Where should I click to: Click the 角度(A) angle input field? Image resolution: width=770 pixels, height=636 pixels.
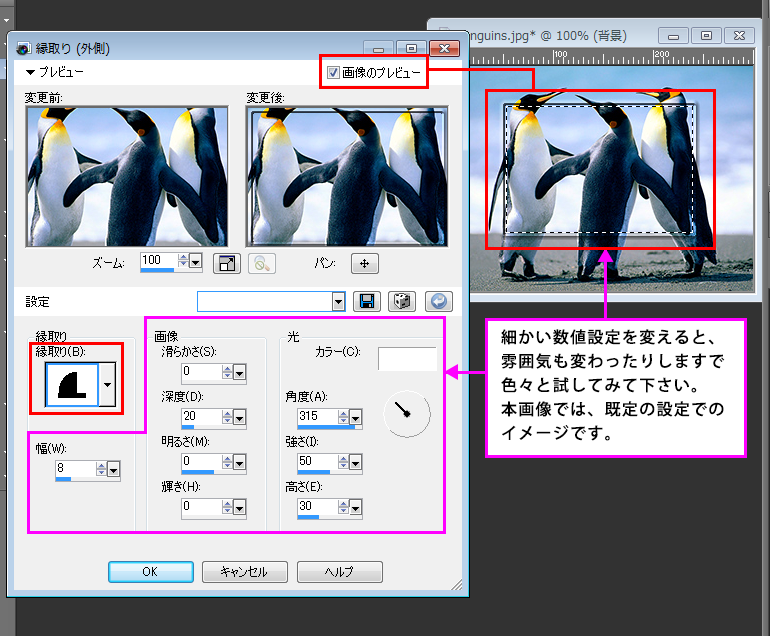tap(319, 416)
